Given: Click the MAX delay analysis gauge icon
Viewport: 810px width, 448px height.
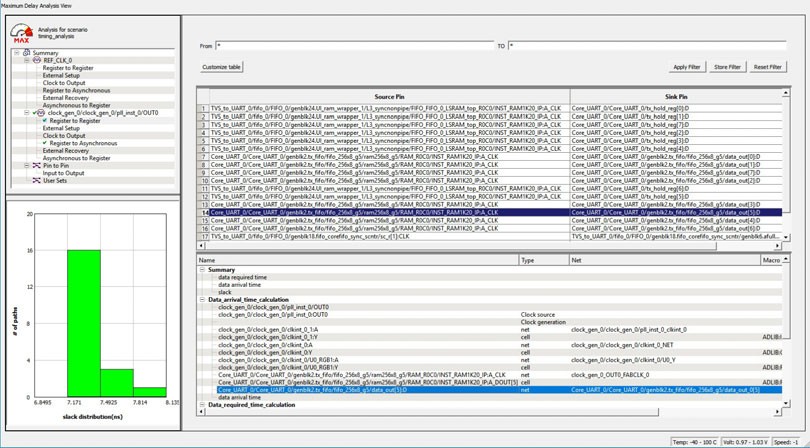Looking at the screenshot, I should (22, 32).
